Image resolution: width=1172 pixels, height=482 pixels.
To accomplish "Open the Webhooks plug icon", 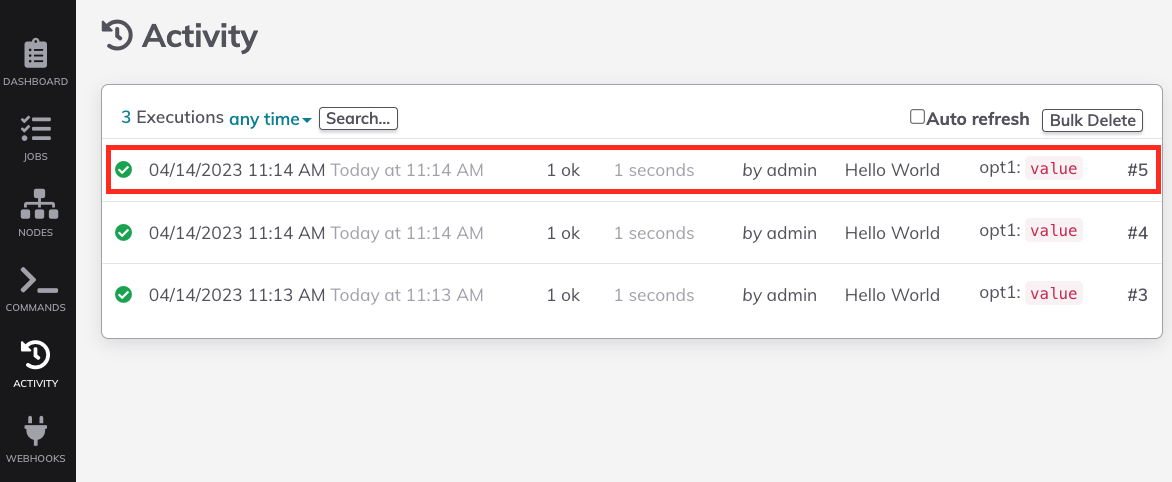I will 35,430.
